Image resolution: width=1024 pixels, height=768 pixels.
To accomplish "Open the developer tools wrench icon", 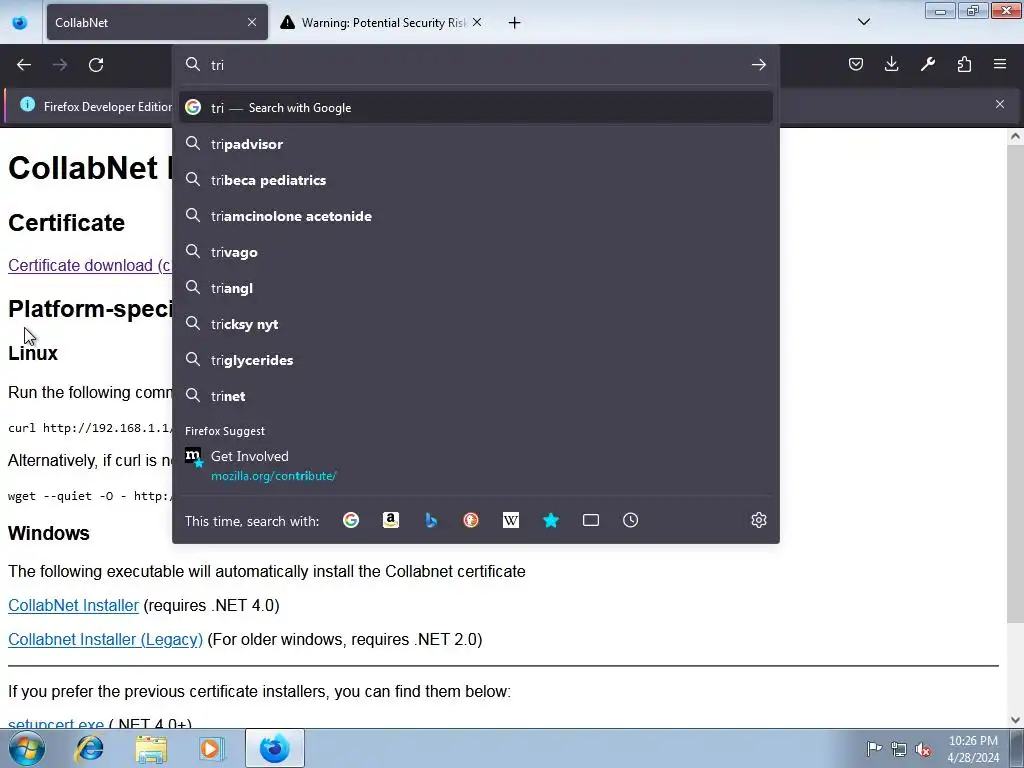I will click(x=927, y=64).
